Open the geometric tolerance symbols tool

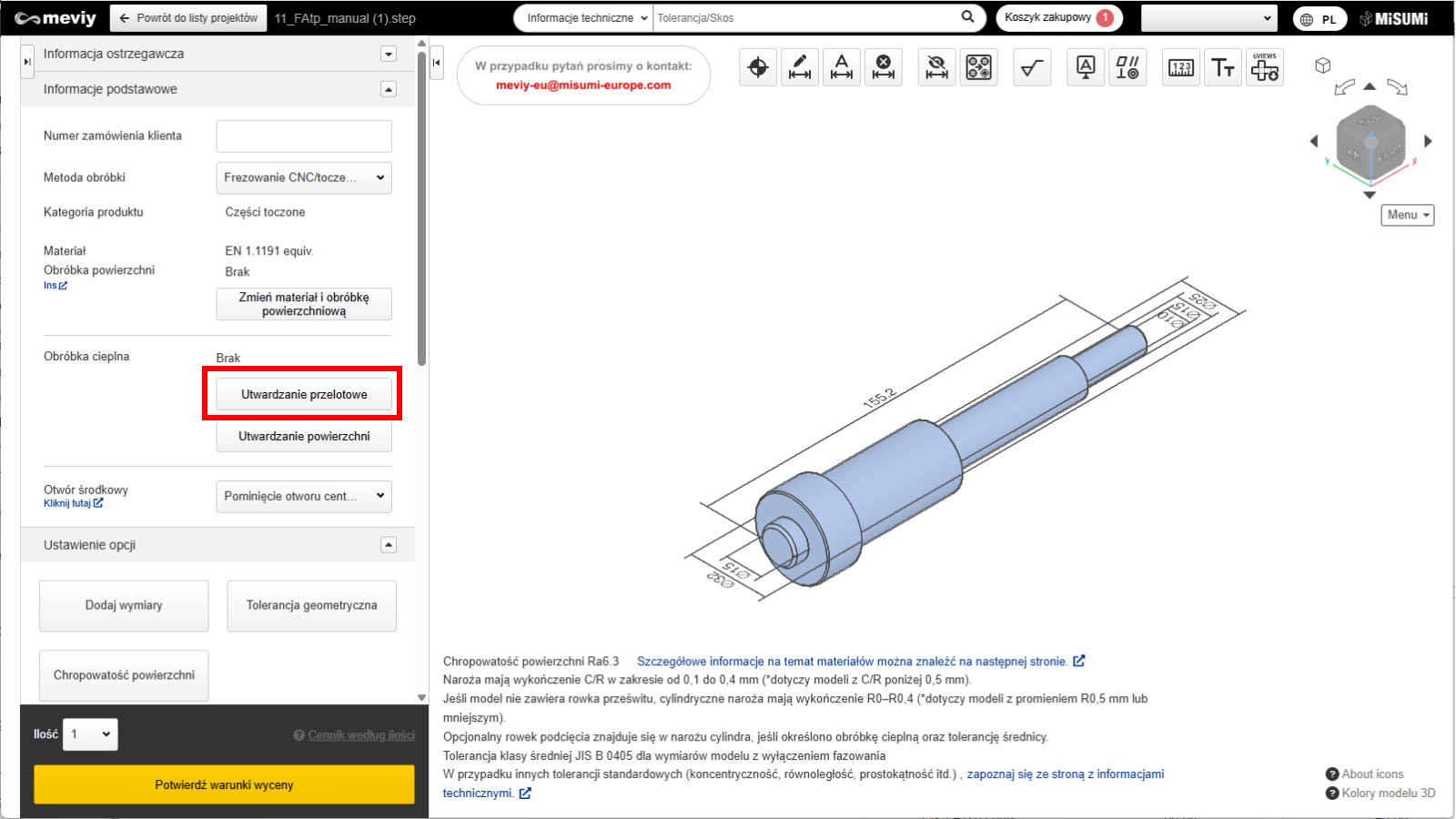pyautogui.click(x=1127, y=67)
